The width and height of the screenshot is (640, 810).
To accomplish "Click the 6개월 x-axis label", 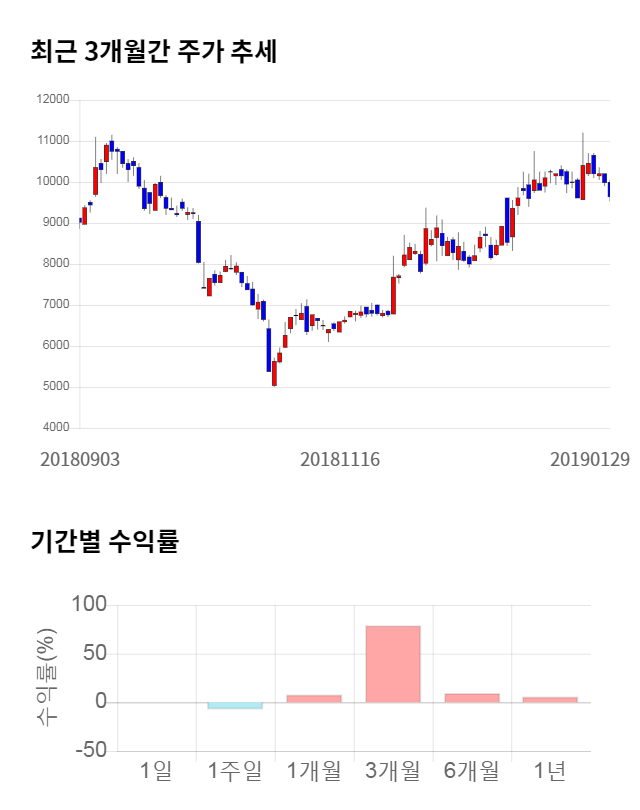I will 472,770.
